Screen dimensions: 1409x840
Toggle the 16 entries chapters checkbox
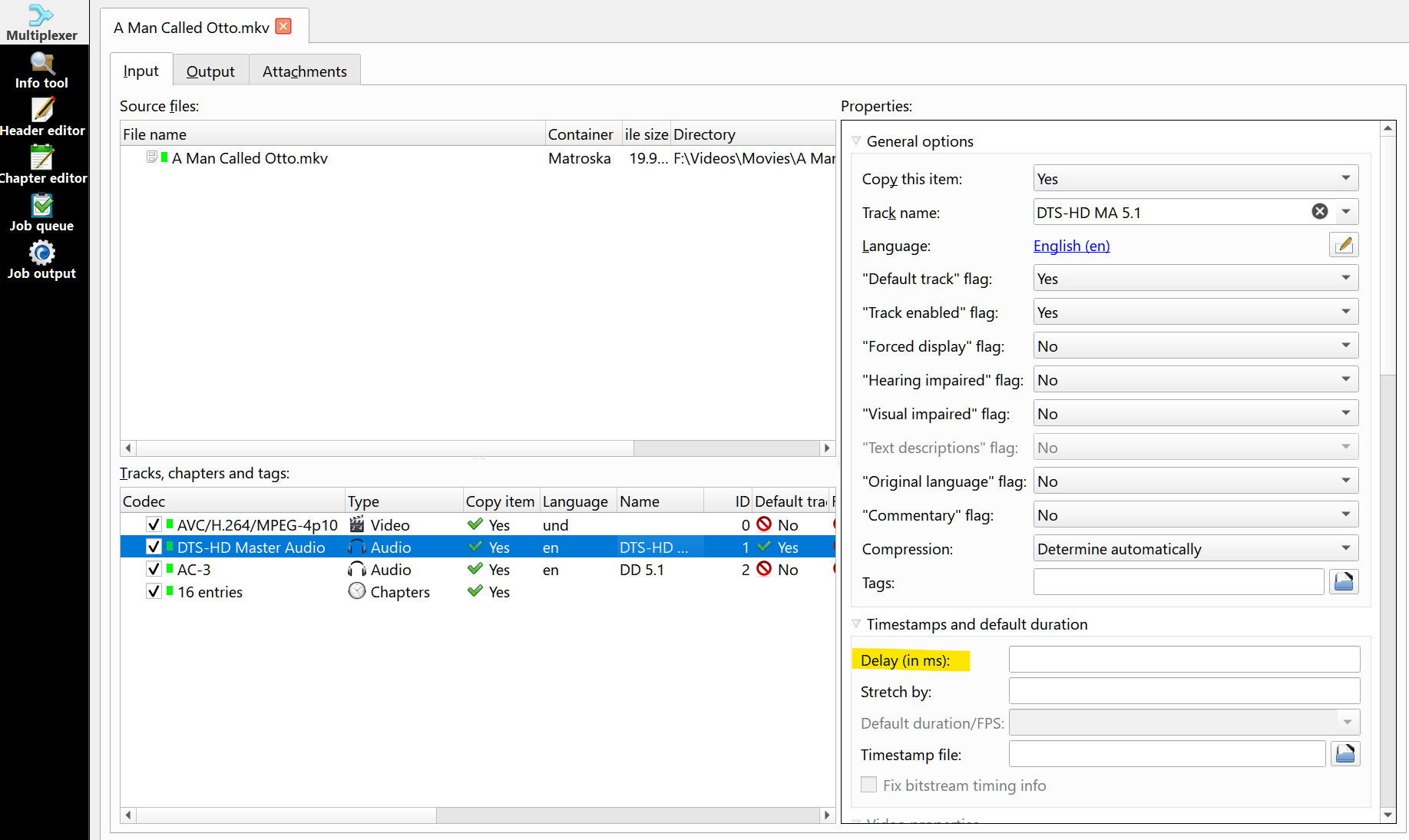coord(154,591)
